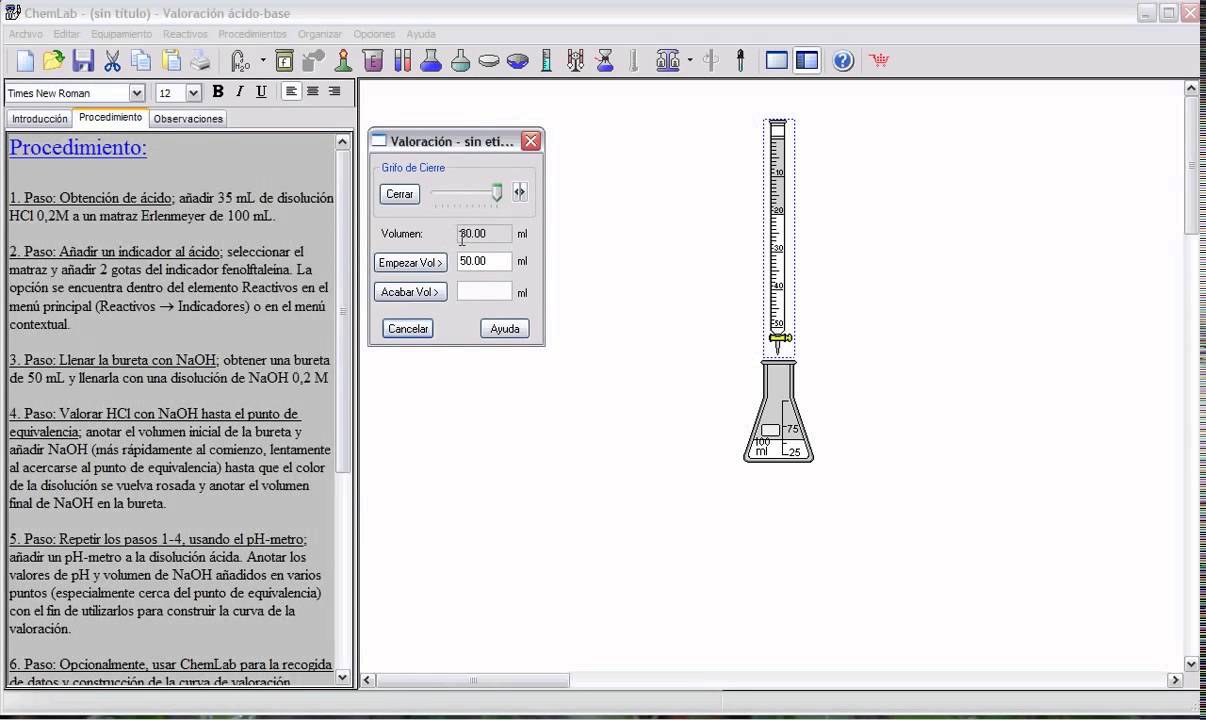Click the Empezar Vol button
The image size is (1206, 720).
411,263
